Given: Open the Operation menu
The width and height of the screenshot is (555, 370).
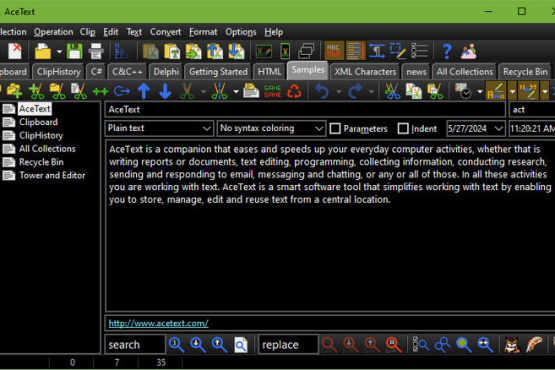Looking at the screenshot, I should point(53,32).
